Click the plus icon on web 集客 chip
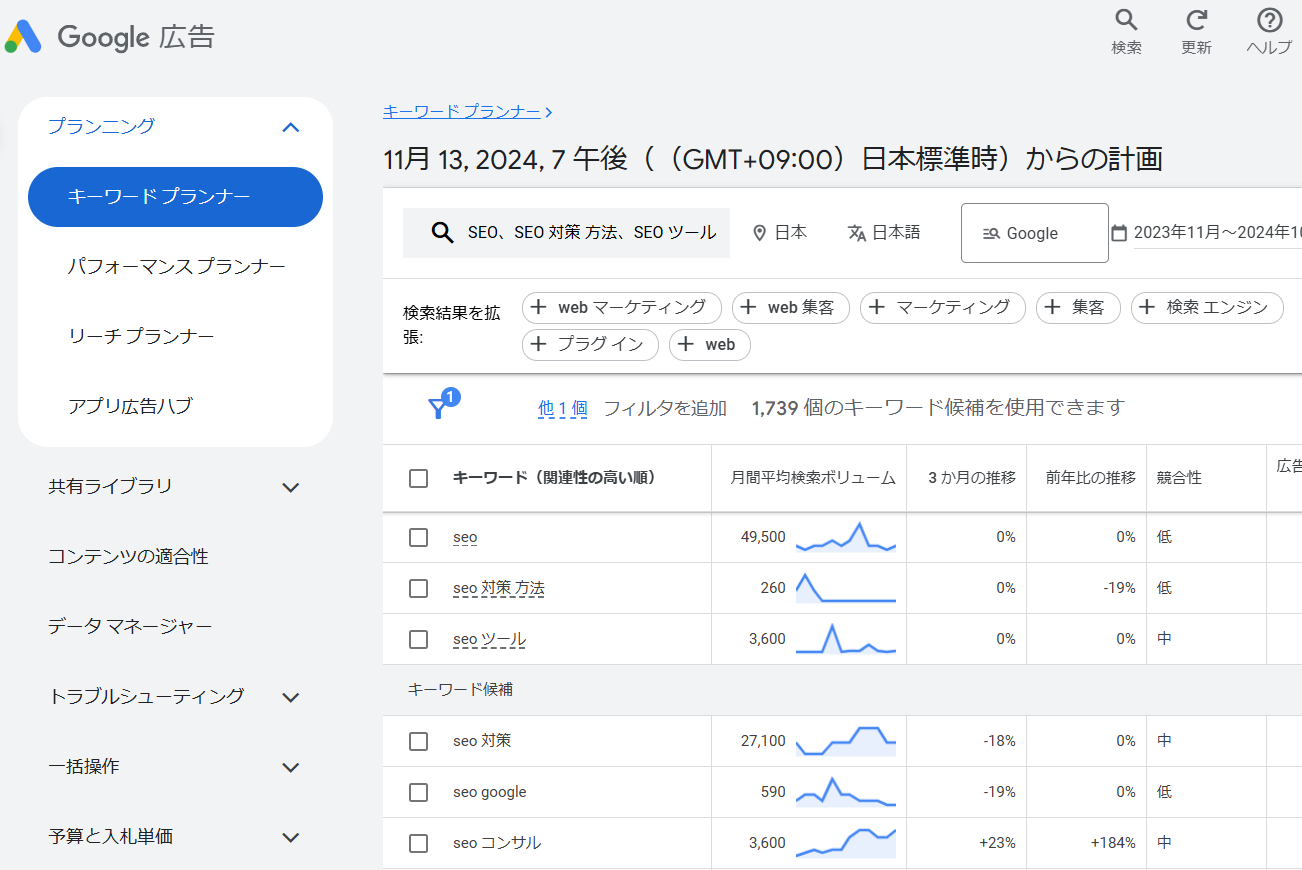 click(748, 307)
